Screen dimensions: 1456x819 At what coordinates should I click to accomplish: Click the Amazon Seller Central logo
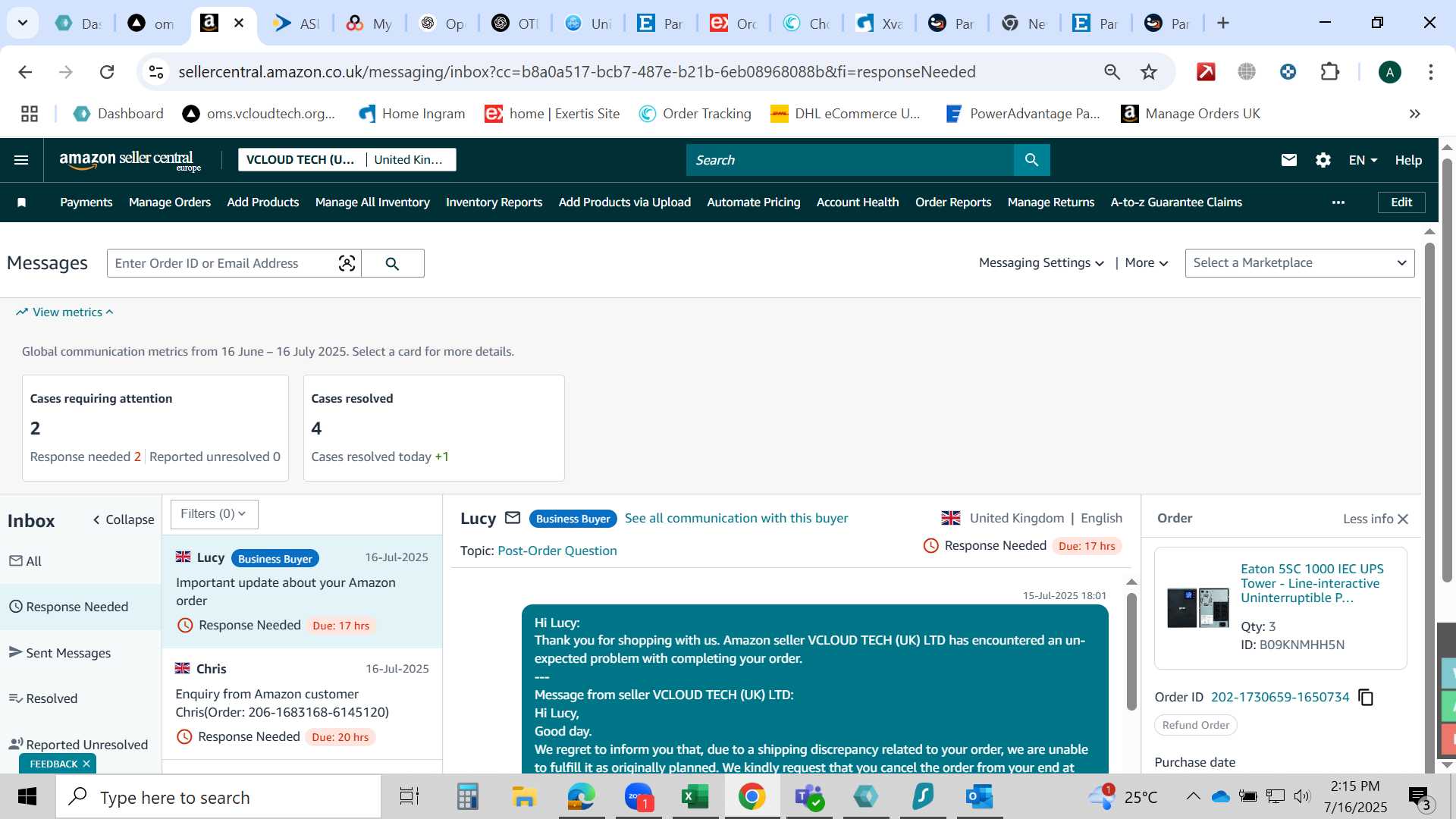(x=130, y=160)
